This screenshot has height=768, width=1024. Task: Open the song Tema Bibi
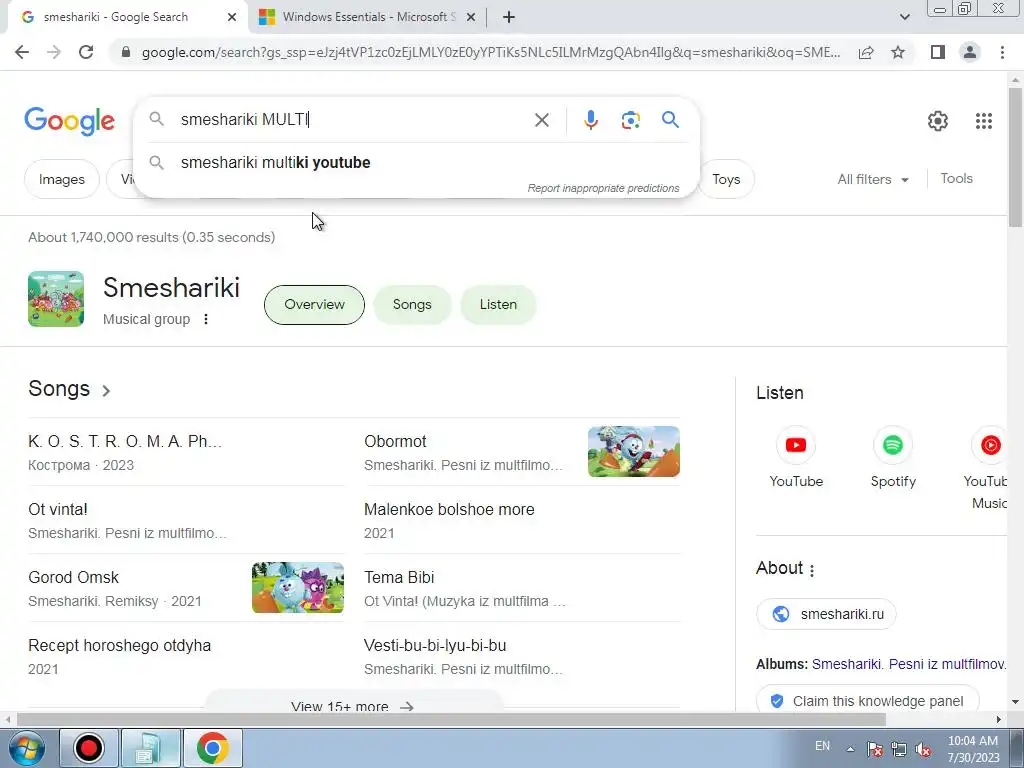point(399,577)
